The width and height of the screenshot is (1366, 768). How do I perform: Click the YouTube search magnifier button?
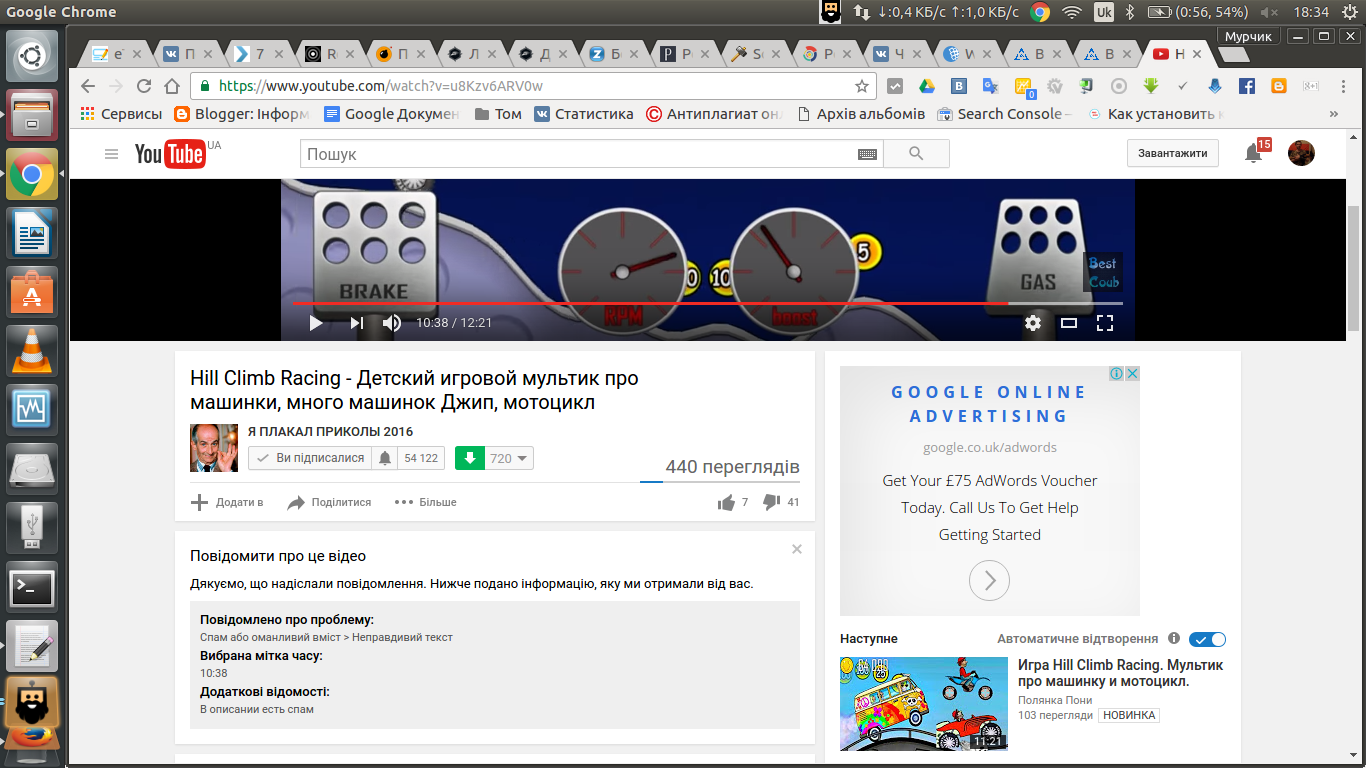tap(917, 154)
